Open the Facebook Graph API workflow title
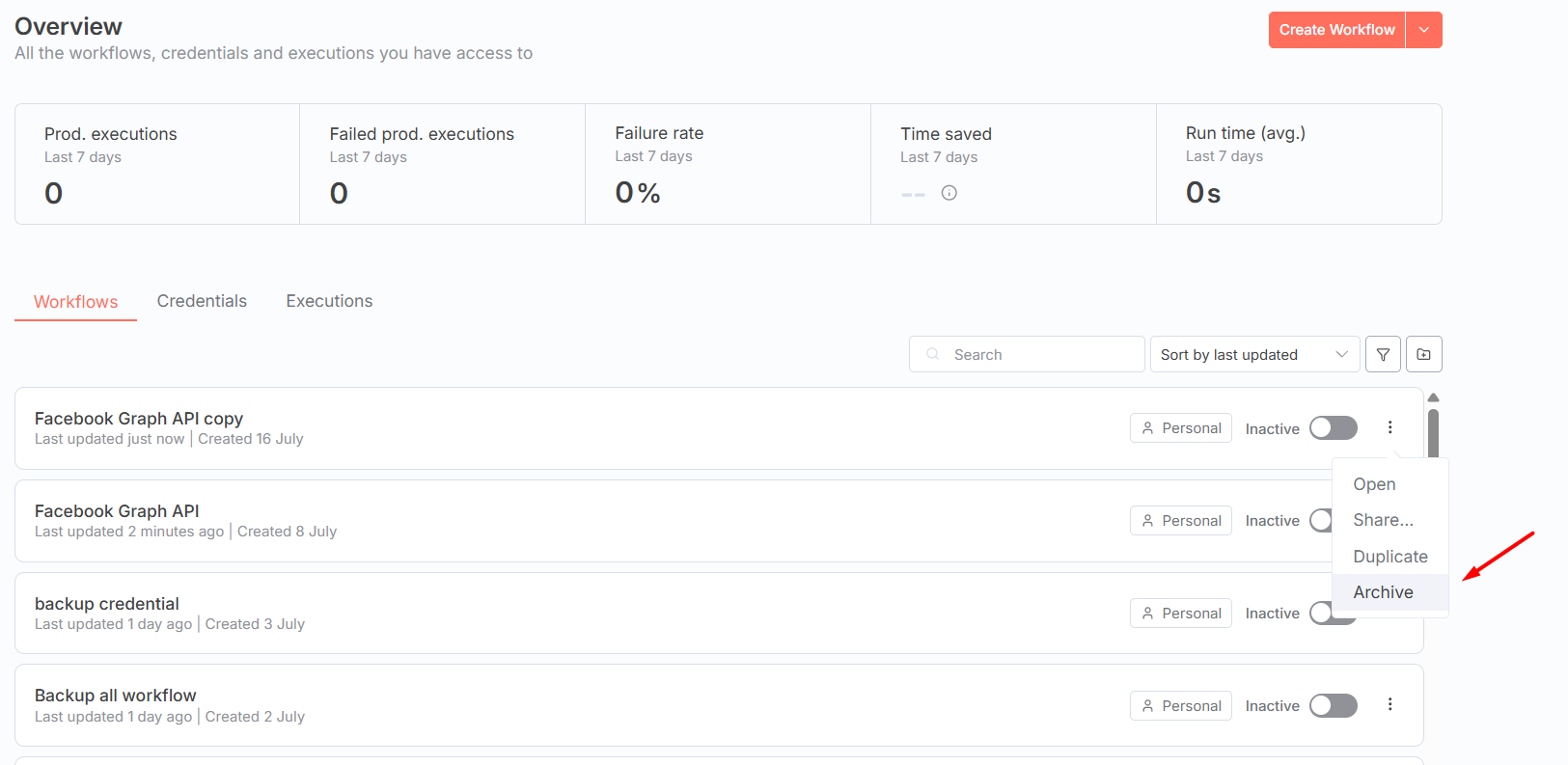Viewport: 1568px width, 765px height. click(117, 510)
